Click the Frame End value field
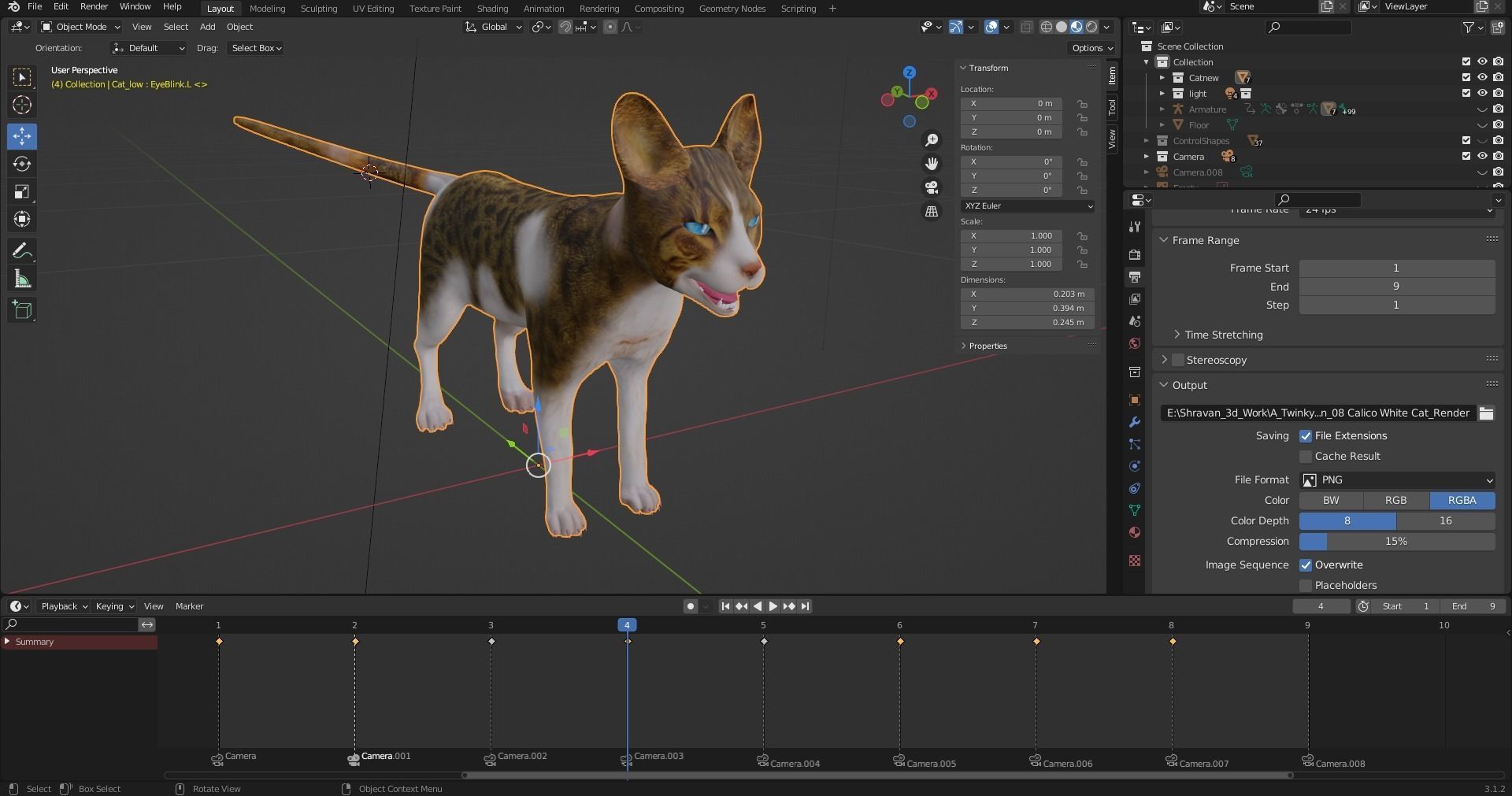The height and width of the screenshot is (796, 1512). pyautogui.click(x=1397, y=287)
